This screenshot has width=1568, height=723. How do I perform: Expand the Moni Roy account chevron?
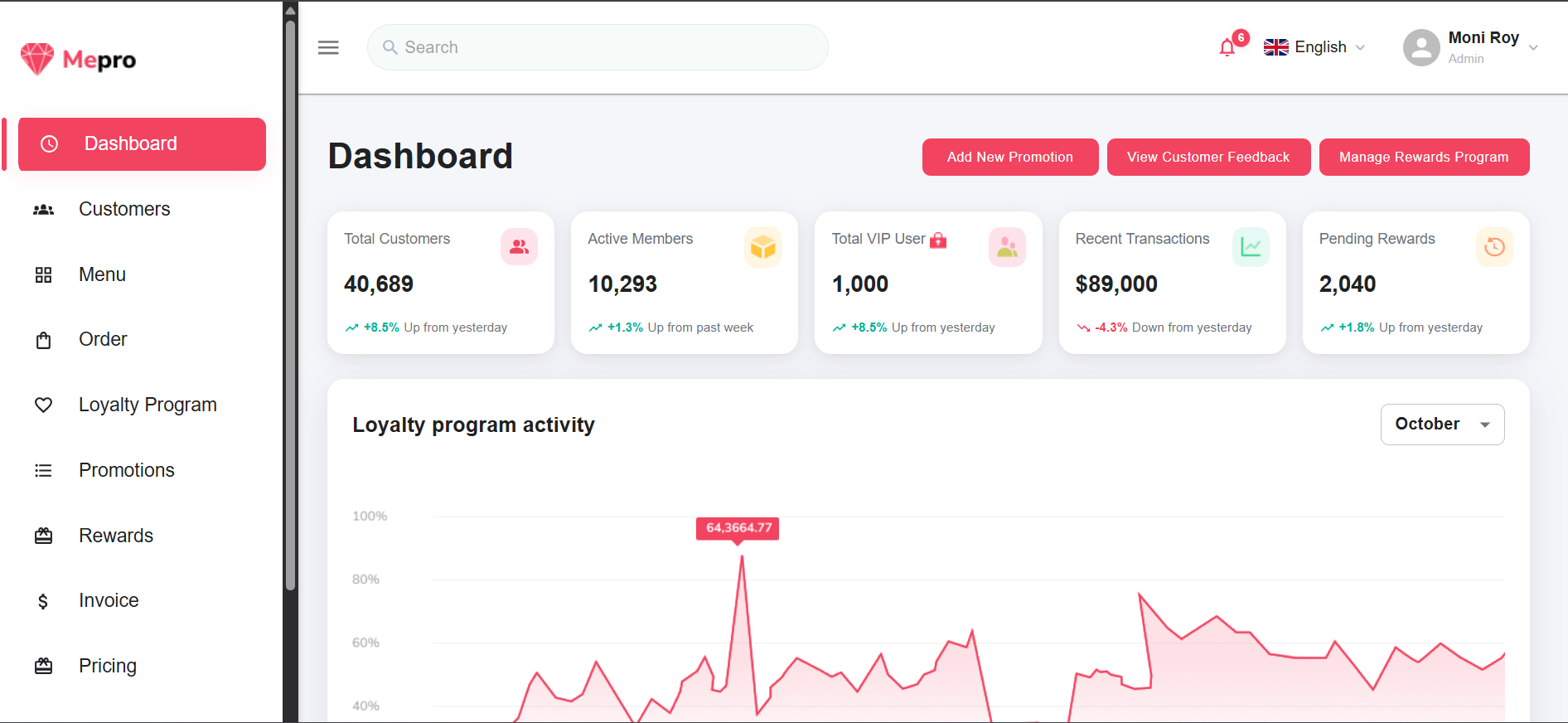click(x=1533, y=48)
